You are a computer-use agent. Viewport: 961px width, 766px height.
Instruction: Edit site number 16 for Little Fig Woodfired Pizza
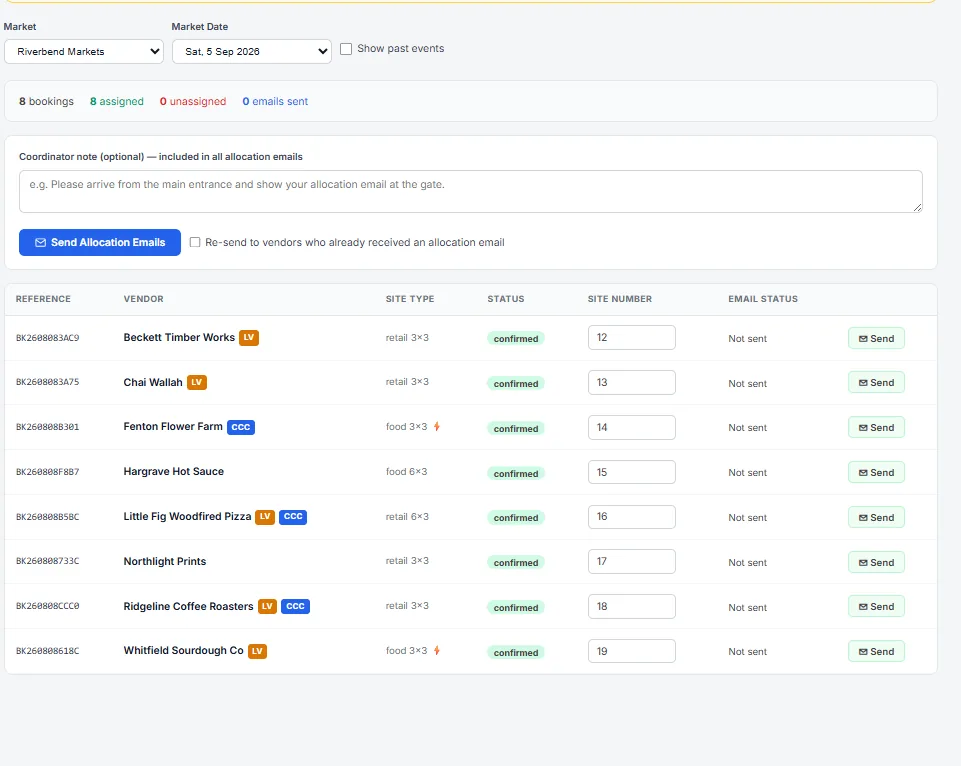(632, 517)
